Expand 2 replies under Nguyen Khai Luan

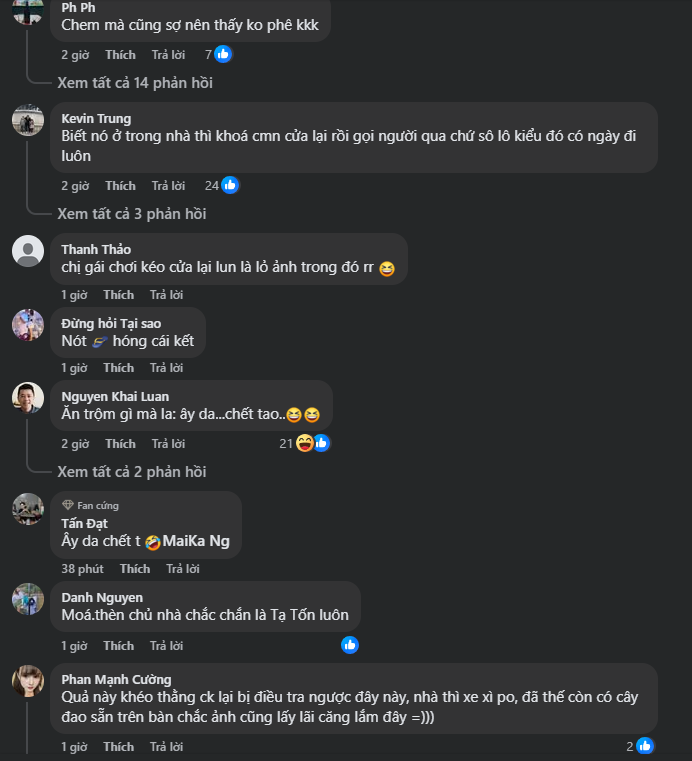[131, 471]
